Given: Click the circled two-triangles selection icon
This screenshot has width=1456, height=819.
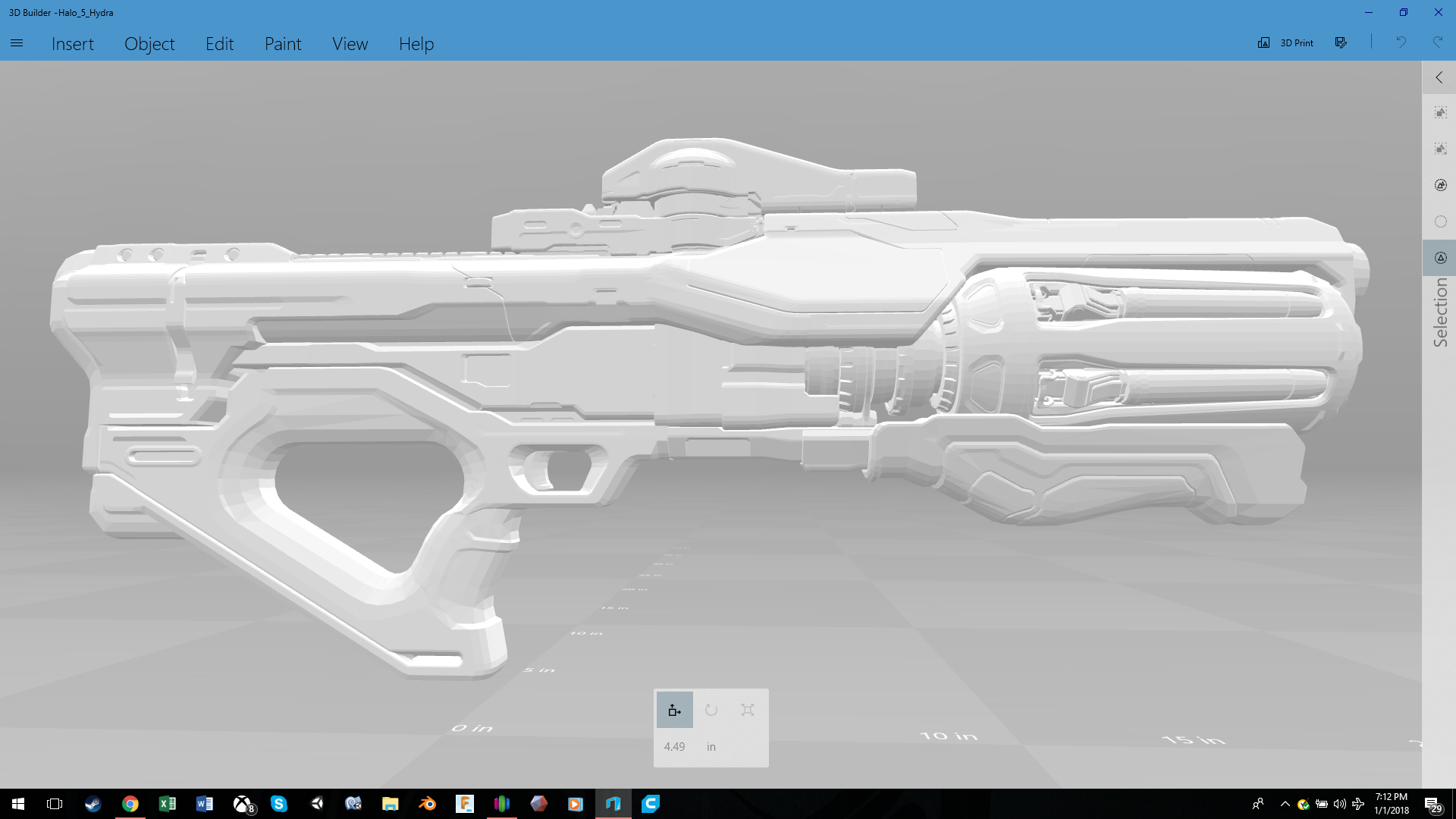Looking at the screenshot, I should 1440,186.
